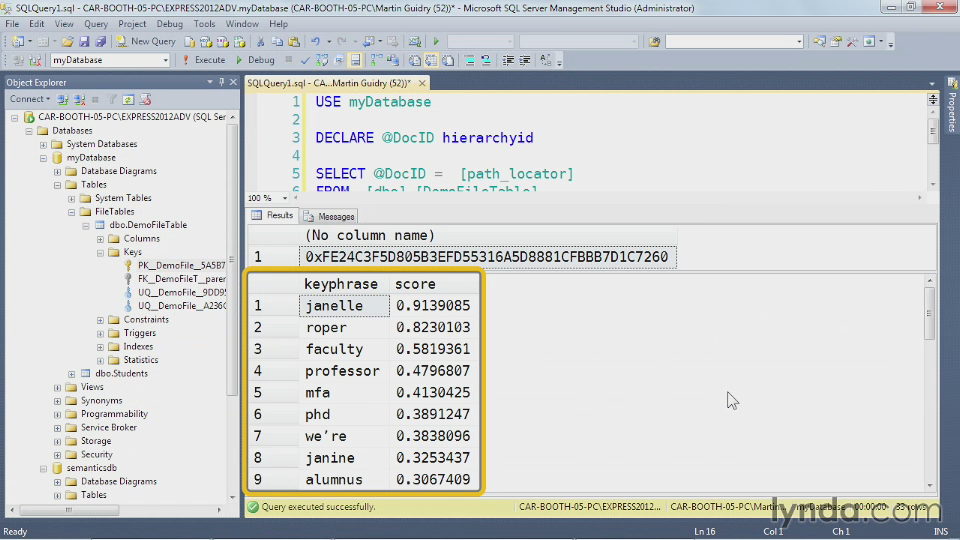Expand the Programmability folder
Viewport: 960px width, 540px height.
point(58,414)
